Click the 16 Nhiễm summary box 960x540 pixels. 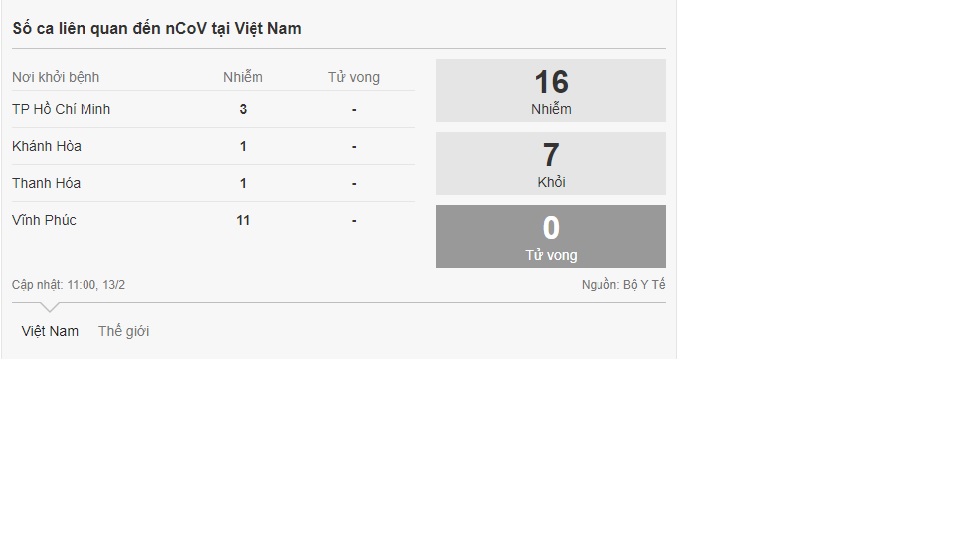pyautogui.click(x=550, y=91)
